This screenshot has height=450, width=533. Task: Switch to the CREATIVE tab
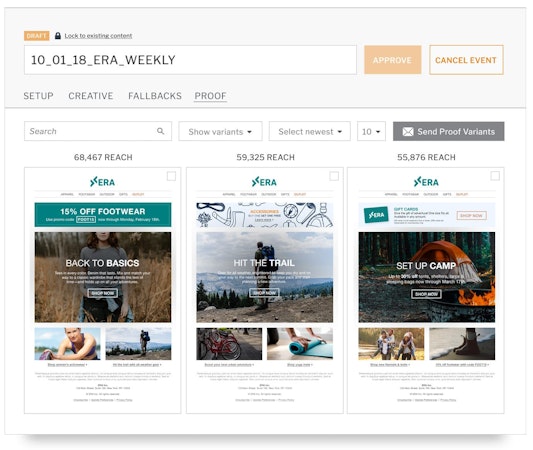click(x=91, y=96)
